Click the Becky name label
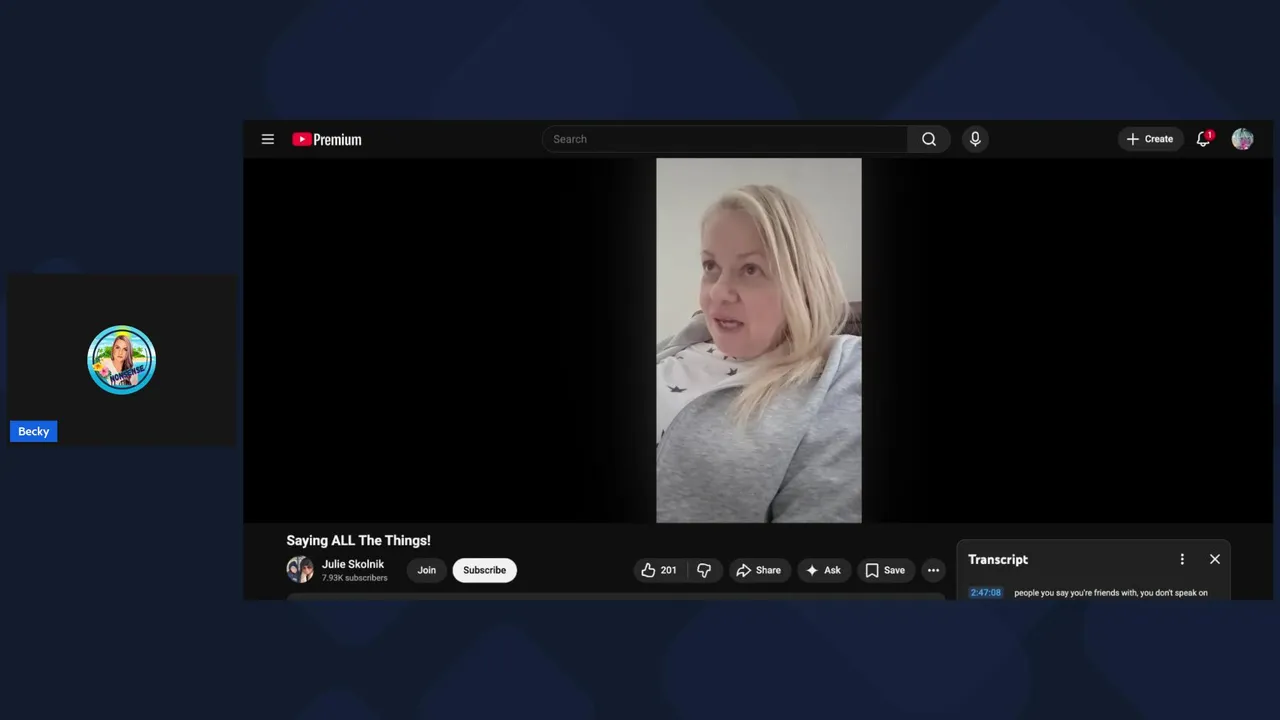Screen dimensions: 1280x720 [34, 431]
